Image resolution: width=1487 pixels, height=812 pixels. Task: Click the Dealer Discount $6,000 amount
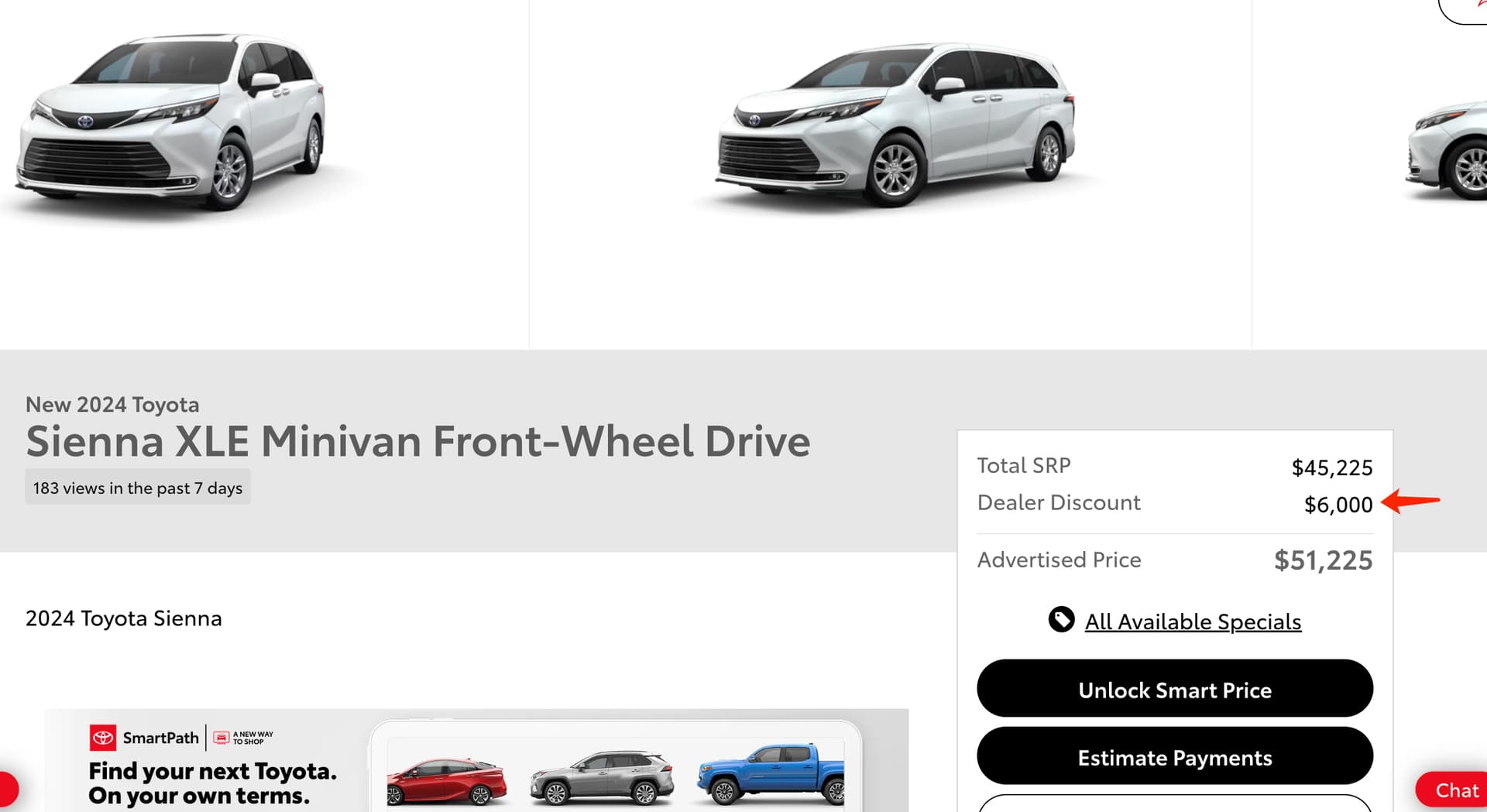click(1338, 505)
